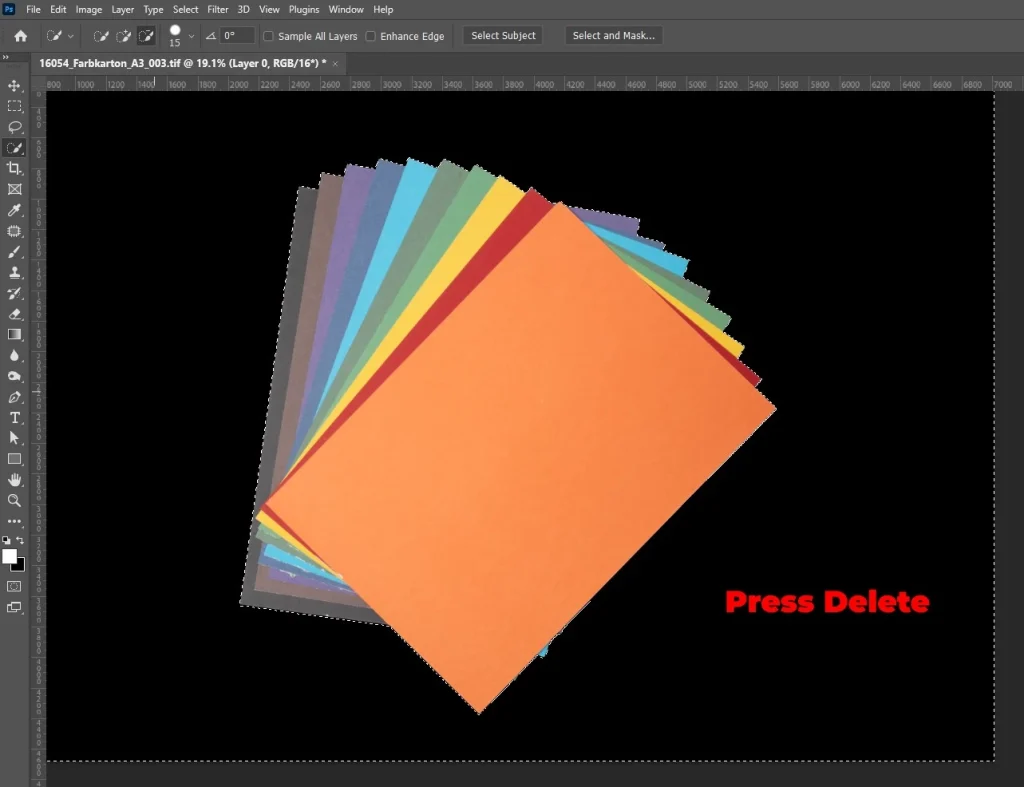
Task: Pick the Eyedropper tool
Action: coord(15,210)
